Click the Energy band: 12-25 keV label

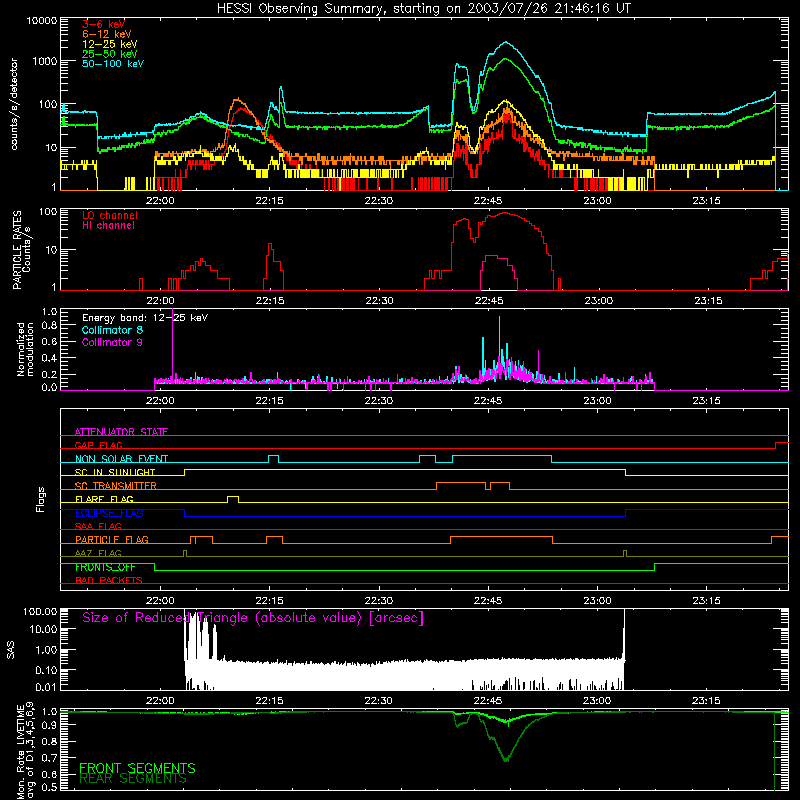click(145, 318)
